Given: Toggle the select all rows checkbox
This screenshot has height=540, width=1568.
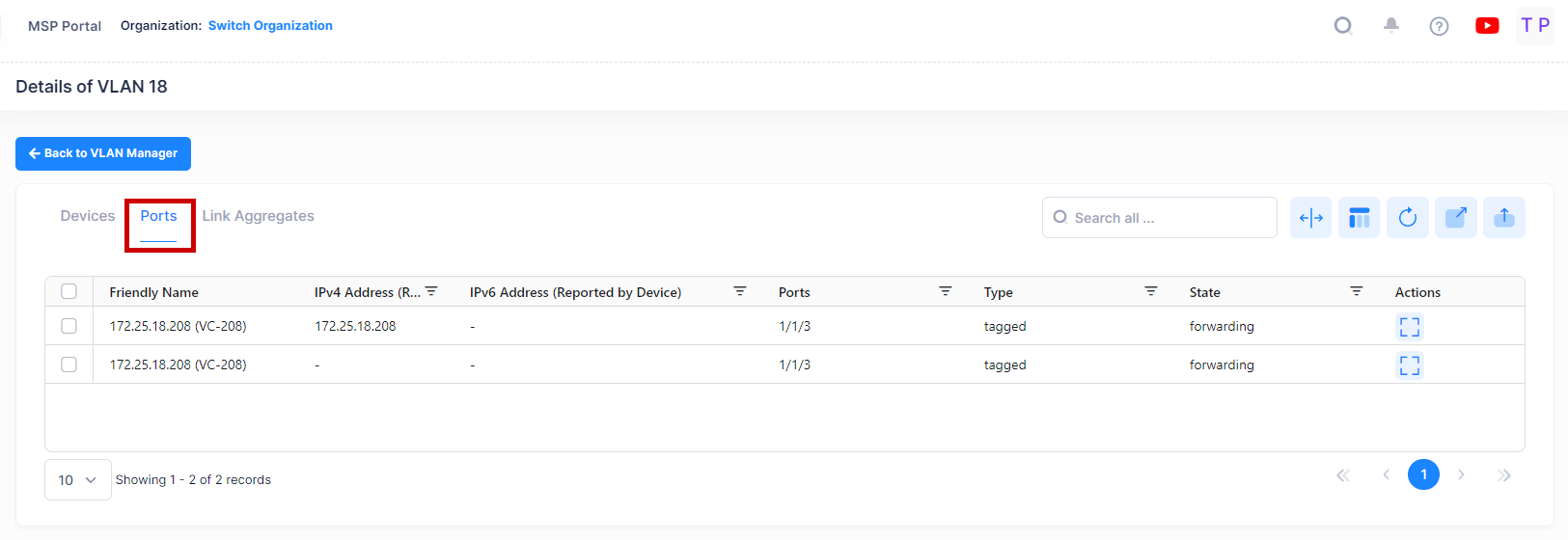Looking at the screenshot, I should point(69,291).
